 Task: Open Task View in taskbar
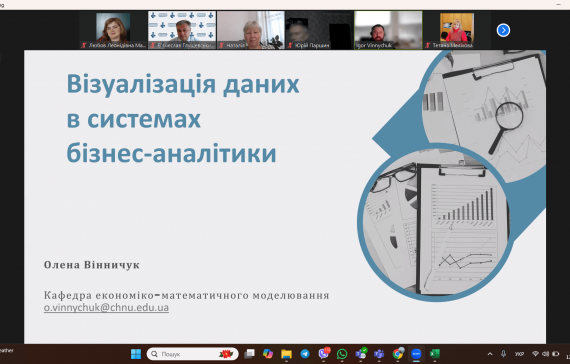[249, 354]
